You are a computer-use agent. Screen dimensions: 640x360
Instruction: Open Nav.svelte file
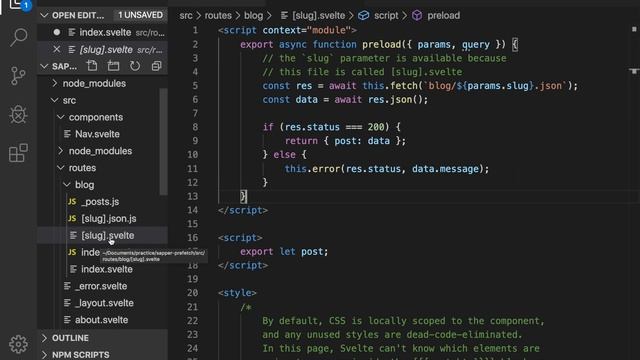(97, 134)
